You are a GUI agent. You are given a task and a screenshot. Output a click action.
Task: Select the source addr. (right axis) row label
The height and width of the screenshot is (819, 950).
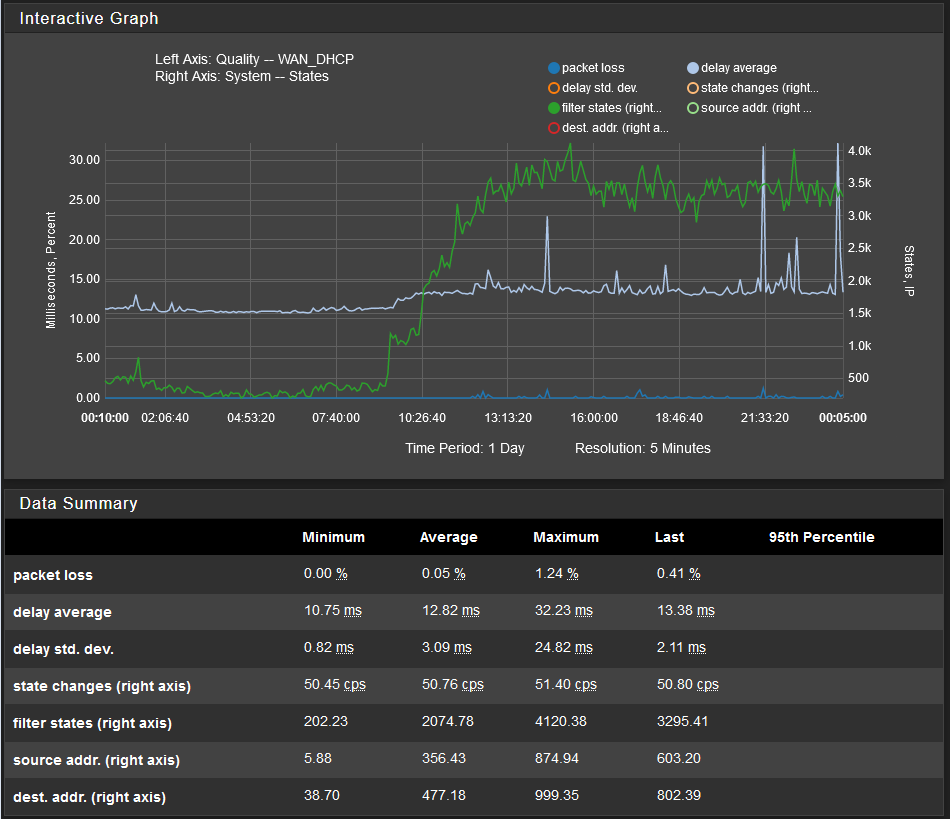point(96,760)
